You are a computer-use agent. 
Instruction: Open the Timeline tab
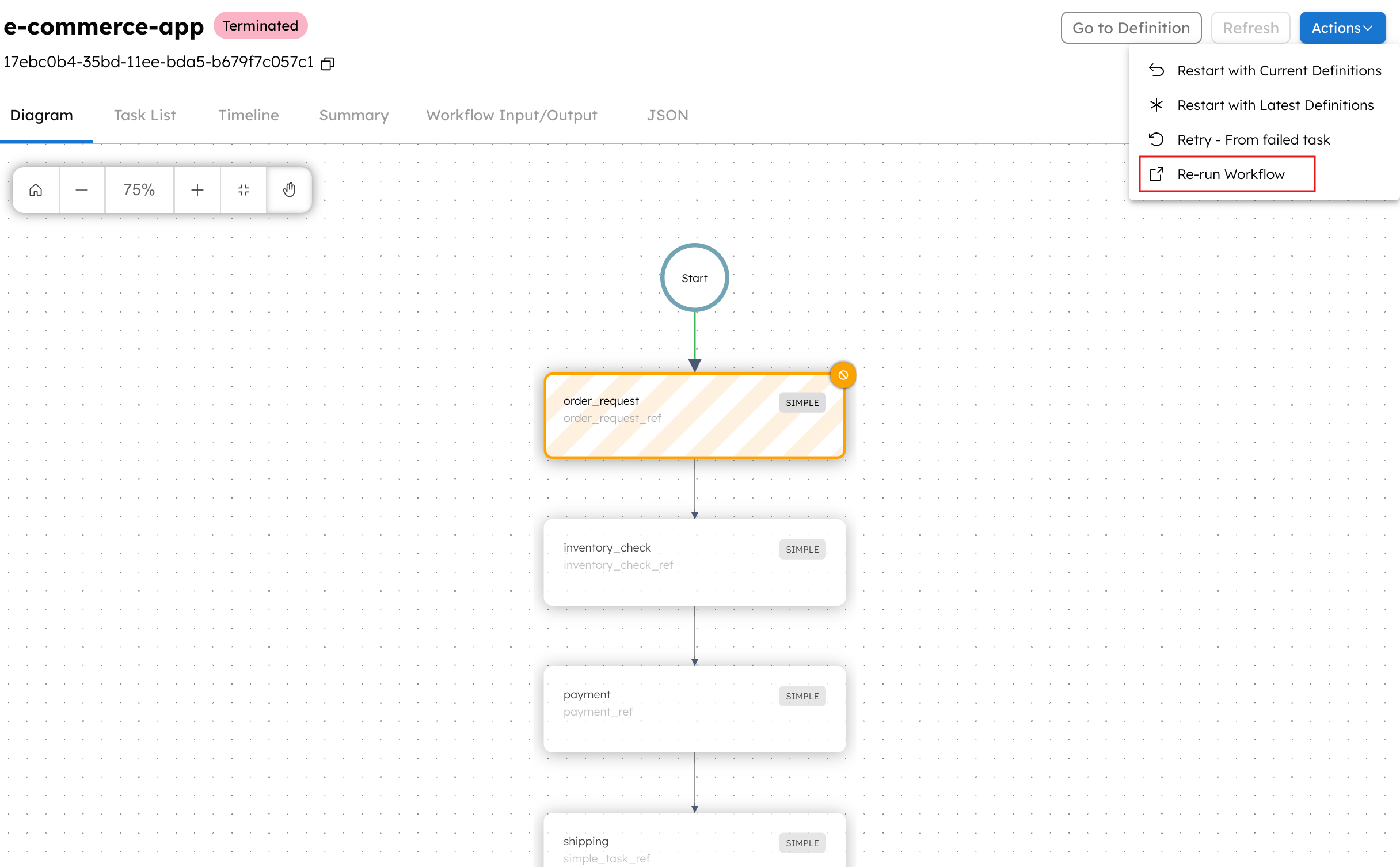[249, 115]
